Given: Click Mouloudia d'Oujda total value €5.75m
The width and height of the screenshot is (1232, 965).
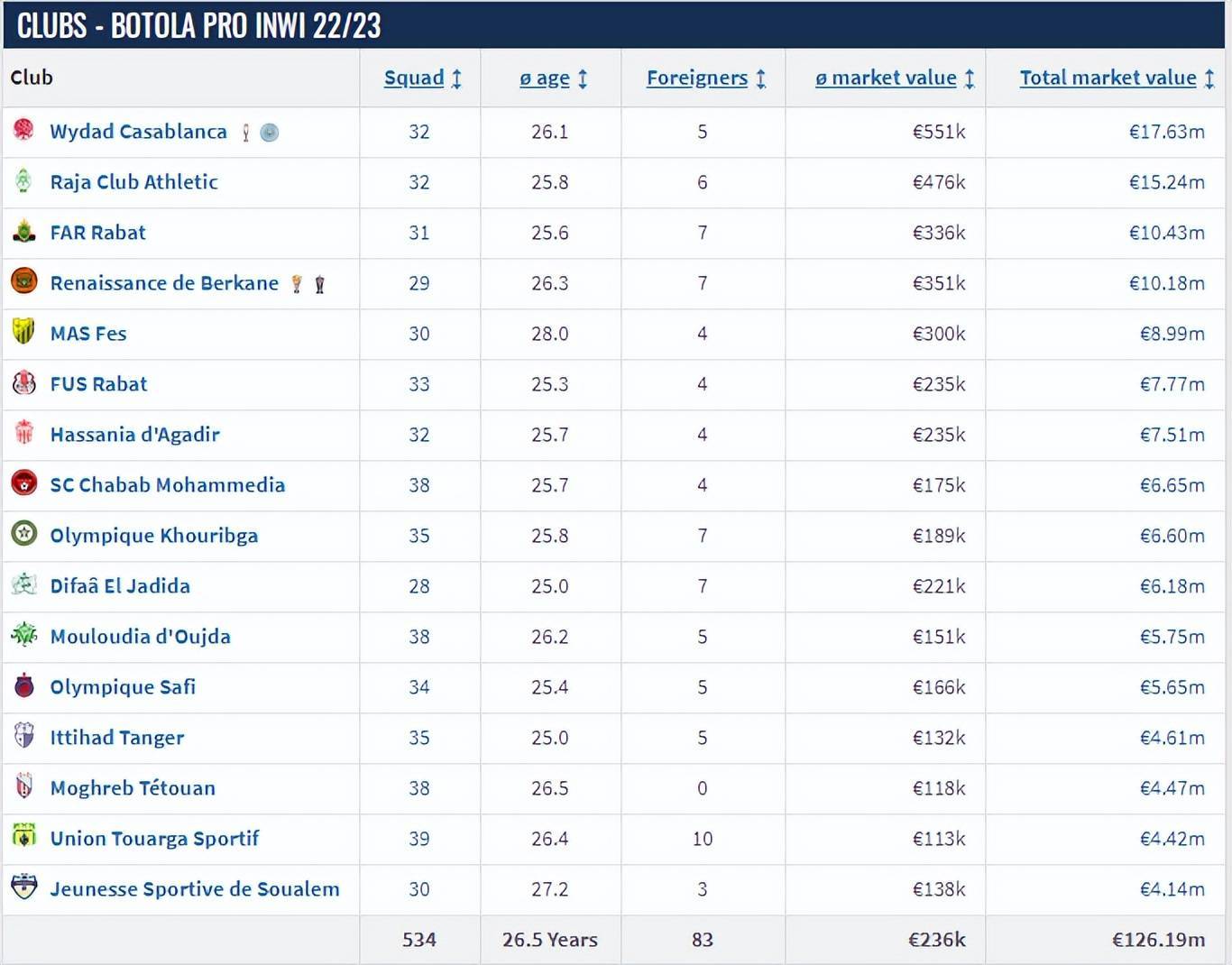Looking at the screenshot, I should (1172, 637).
